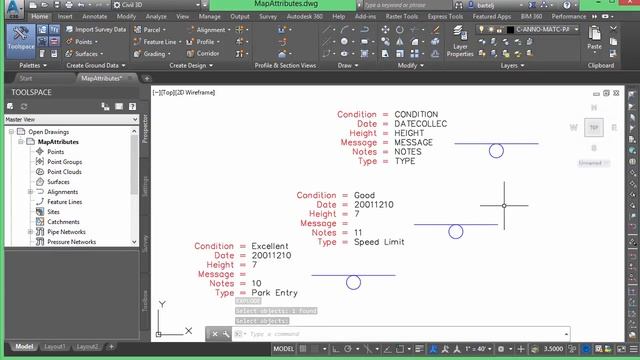Click the Paste button

(594, 38)
